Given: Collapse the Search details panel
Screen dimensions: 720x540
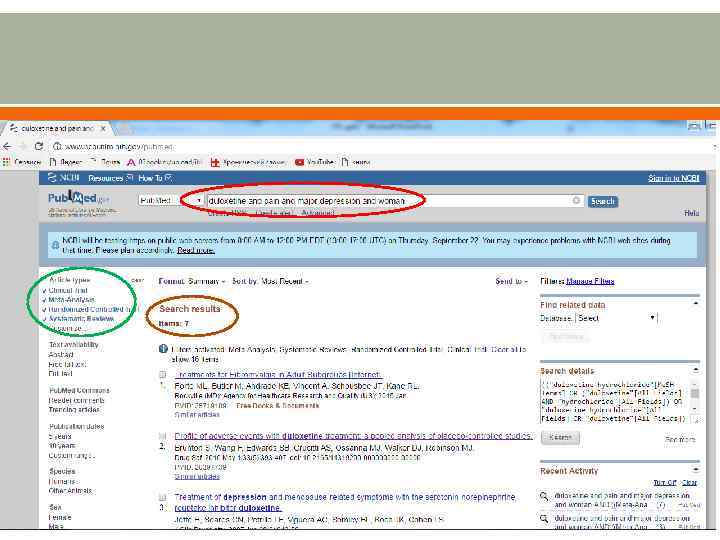Looking at the screenshot, I should point(696,370).
